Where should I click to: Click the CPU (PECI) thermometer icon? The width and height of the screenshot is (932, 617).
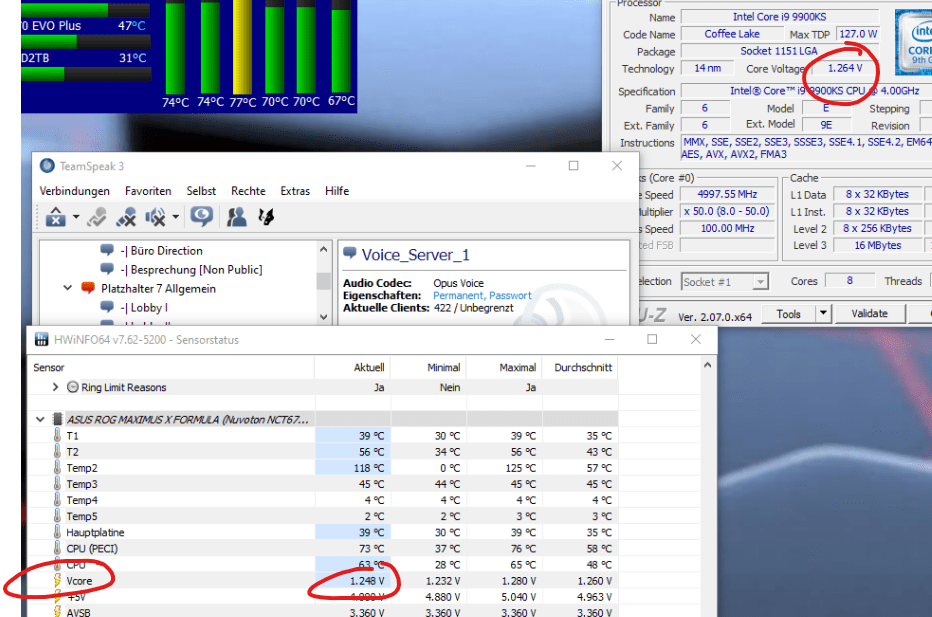point(57,547)
